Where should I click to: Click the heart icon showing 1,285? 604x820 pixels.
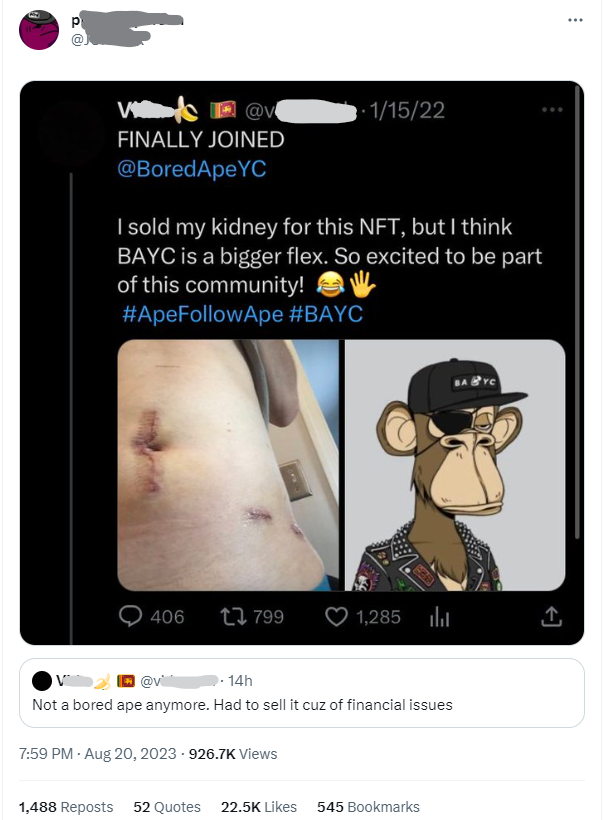[x=338, y=617]
